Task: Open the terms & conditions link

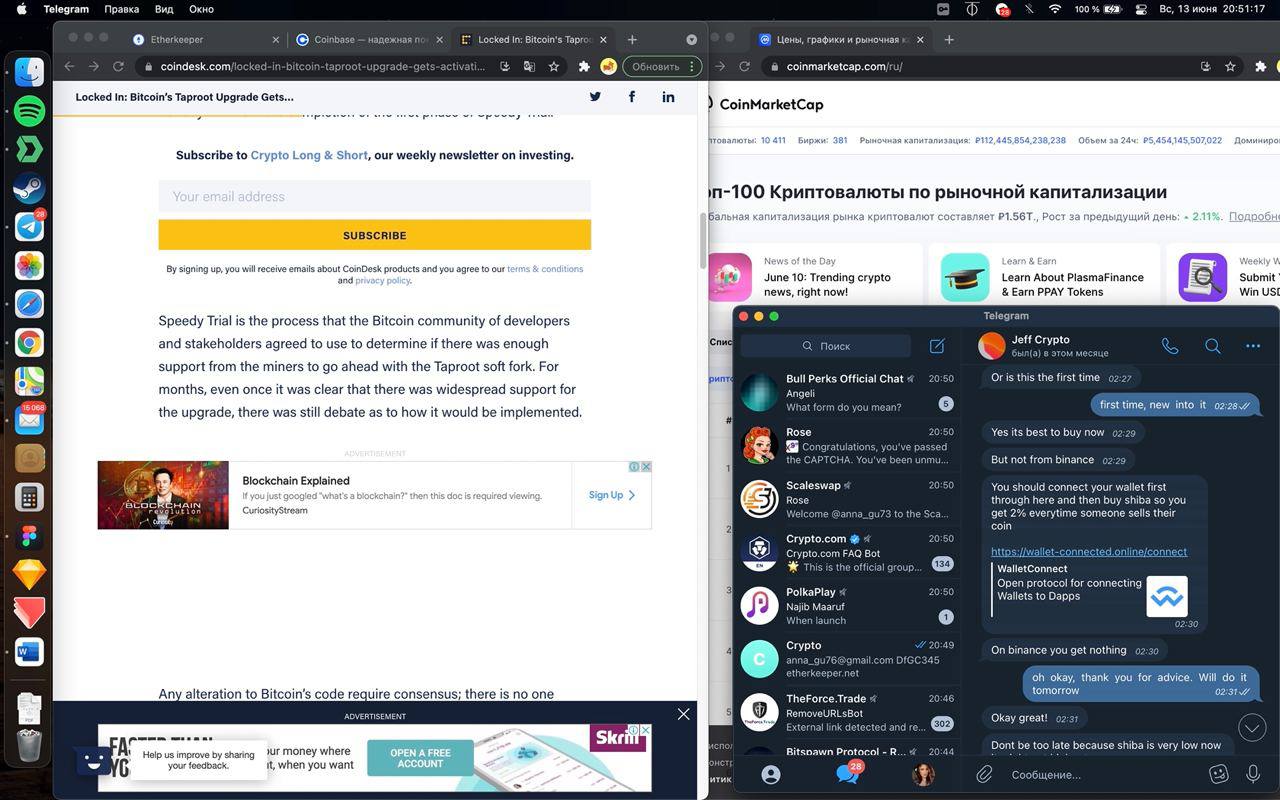Action: click(545, 269)
